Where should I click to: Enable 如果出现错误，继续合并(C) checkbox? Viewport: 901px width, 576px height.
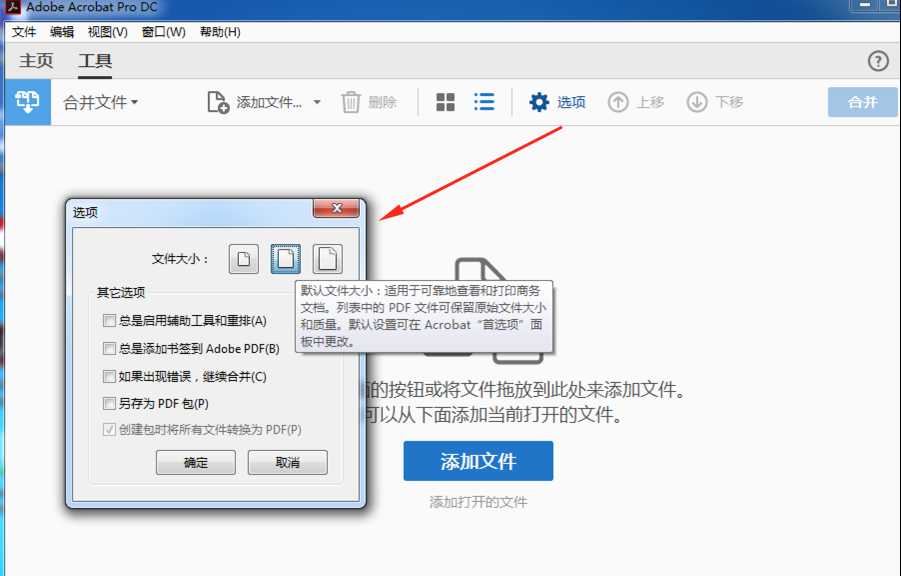pos(109,377)
